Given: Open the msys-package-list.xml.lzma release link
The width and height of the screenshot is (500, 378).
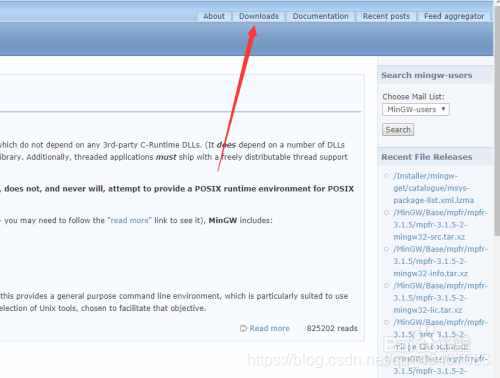Looking at the screenshot, I should [433, 188].
